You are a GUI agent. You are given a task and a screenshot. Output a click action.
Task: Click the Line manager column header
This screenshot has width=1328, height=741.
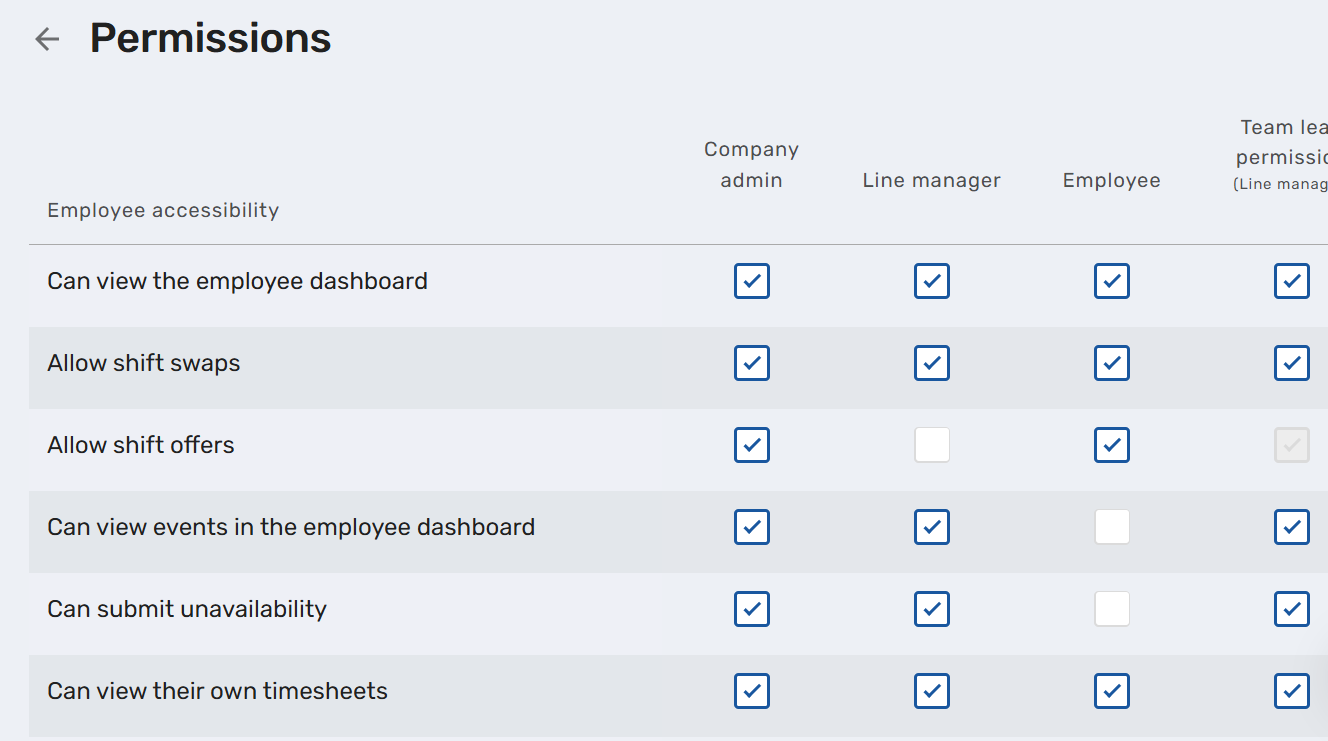[x=931, y=181]
